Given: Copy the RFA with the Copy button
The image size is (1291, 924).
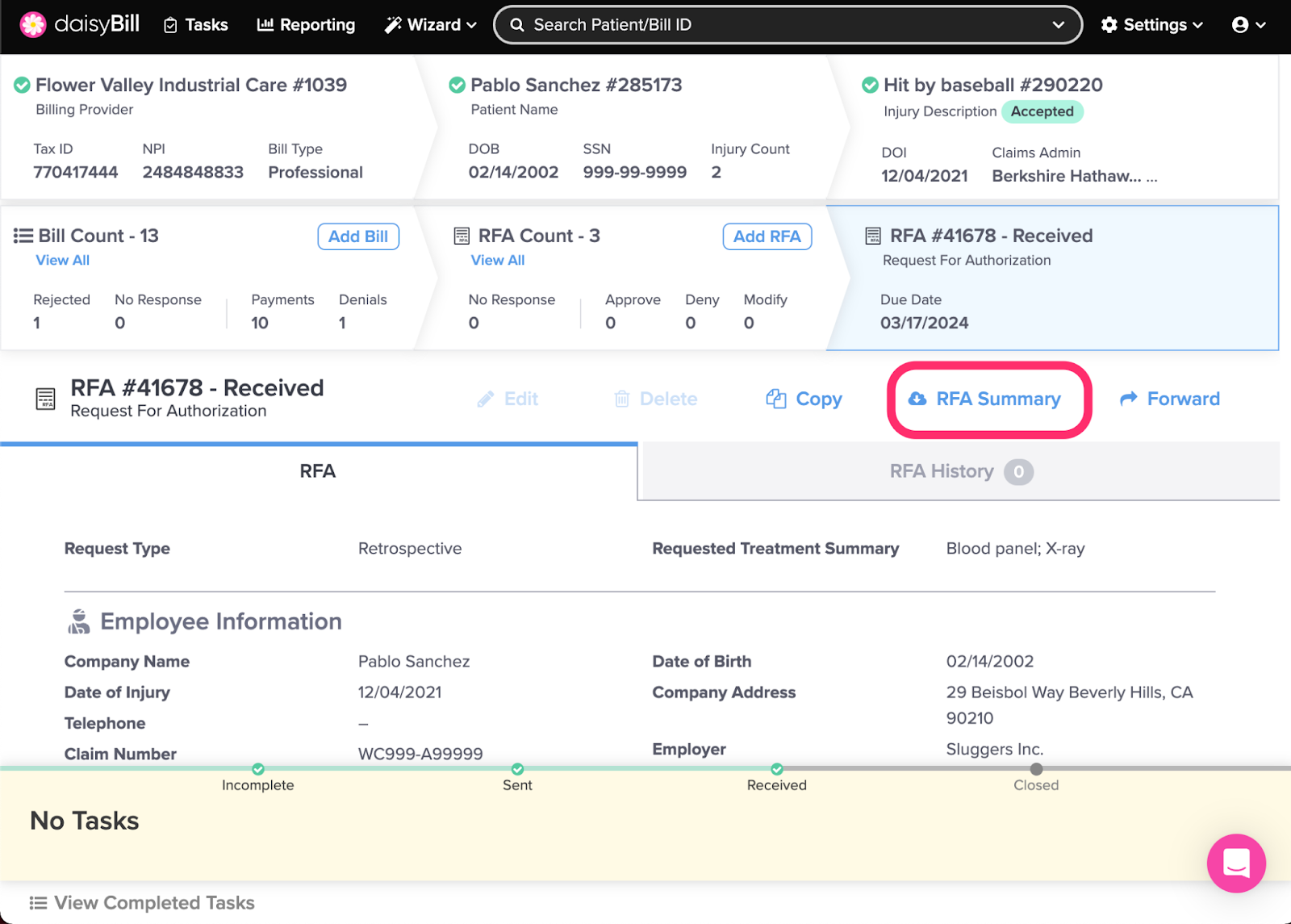Looking at the screenshot, I should click(804, 399).
